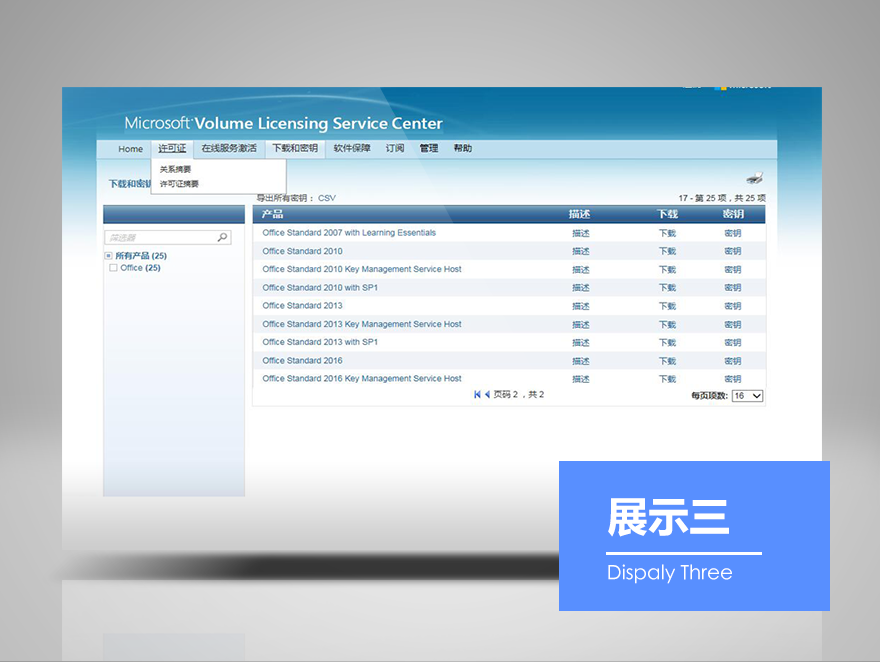880x662 pixels.
Task: Open 描述 for Office Standard 2010 with SP1
Action: (581, 288)
